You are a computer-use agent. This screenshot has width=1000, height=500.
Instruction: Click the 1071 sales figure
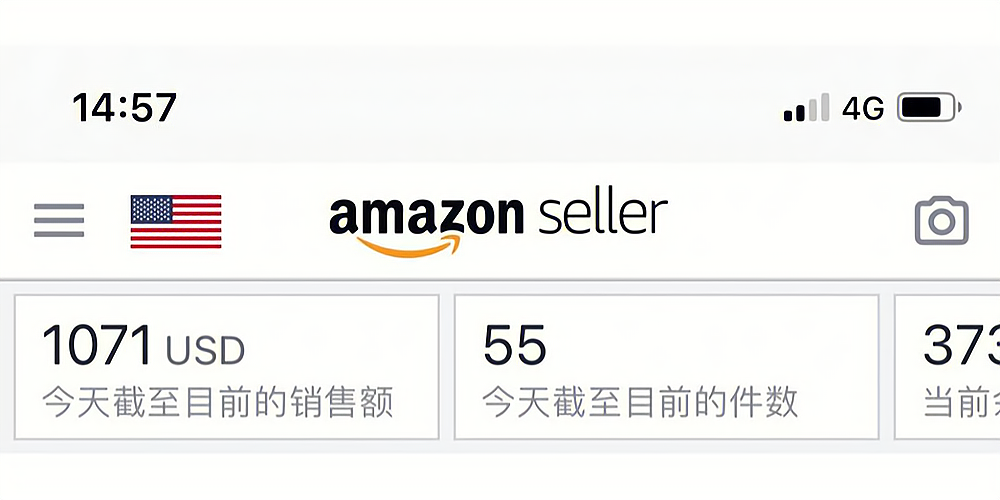97,346
